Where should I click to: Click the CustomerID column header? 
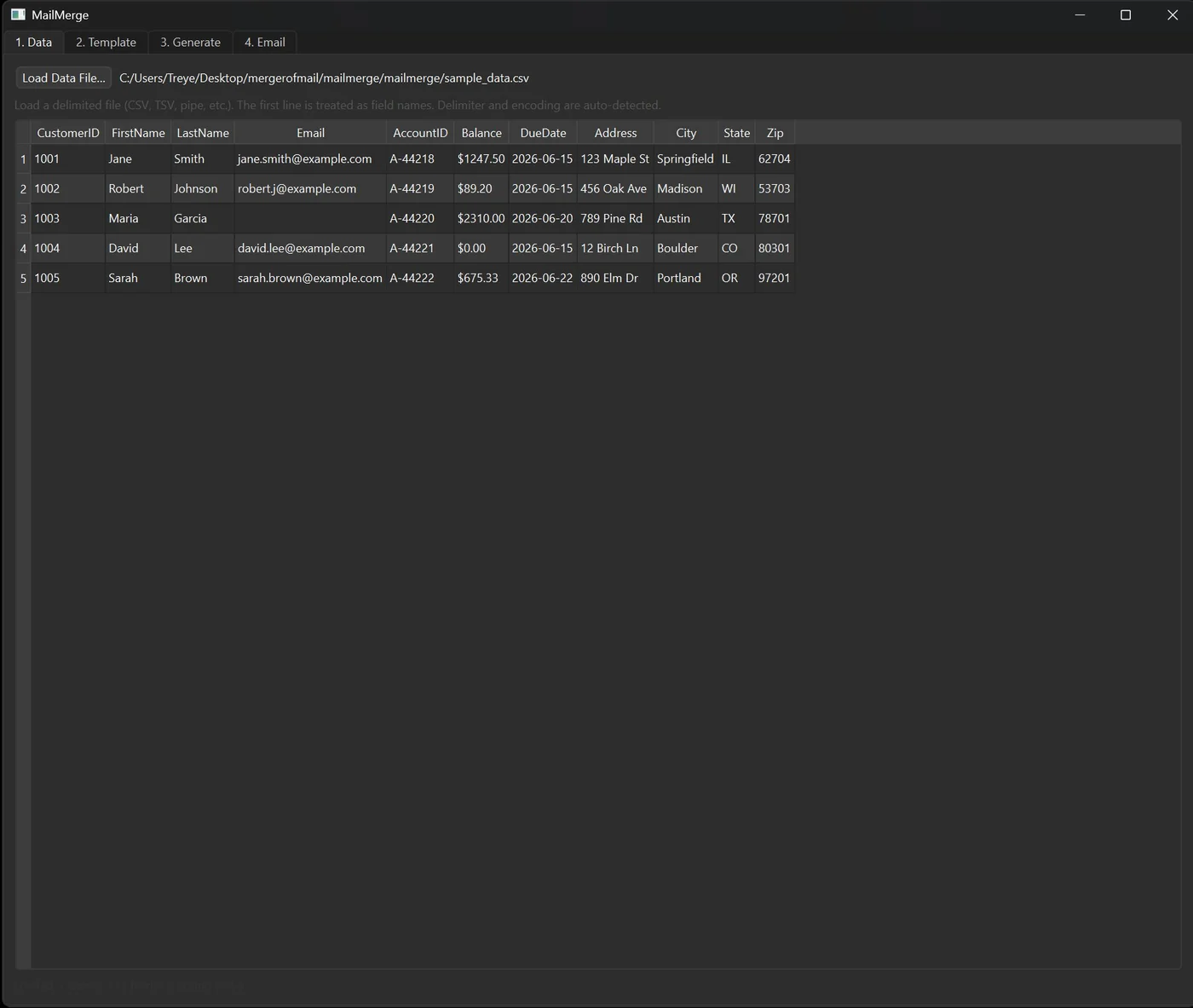coord(68,133)
